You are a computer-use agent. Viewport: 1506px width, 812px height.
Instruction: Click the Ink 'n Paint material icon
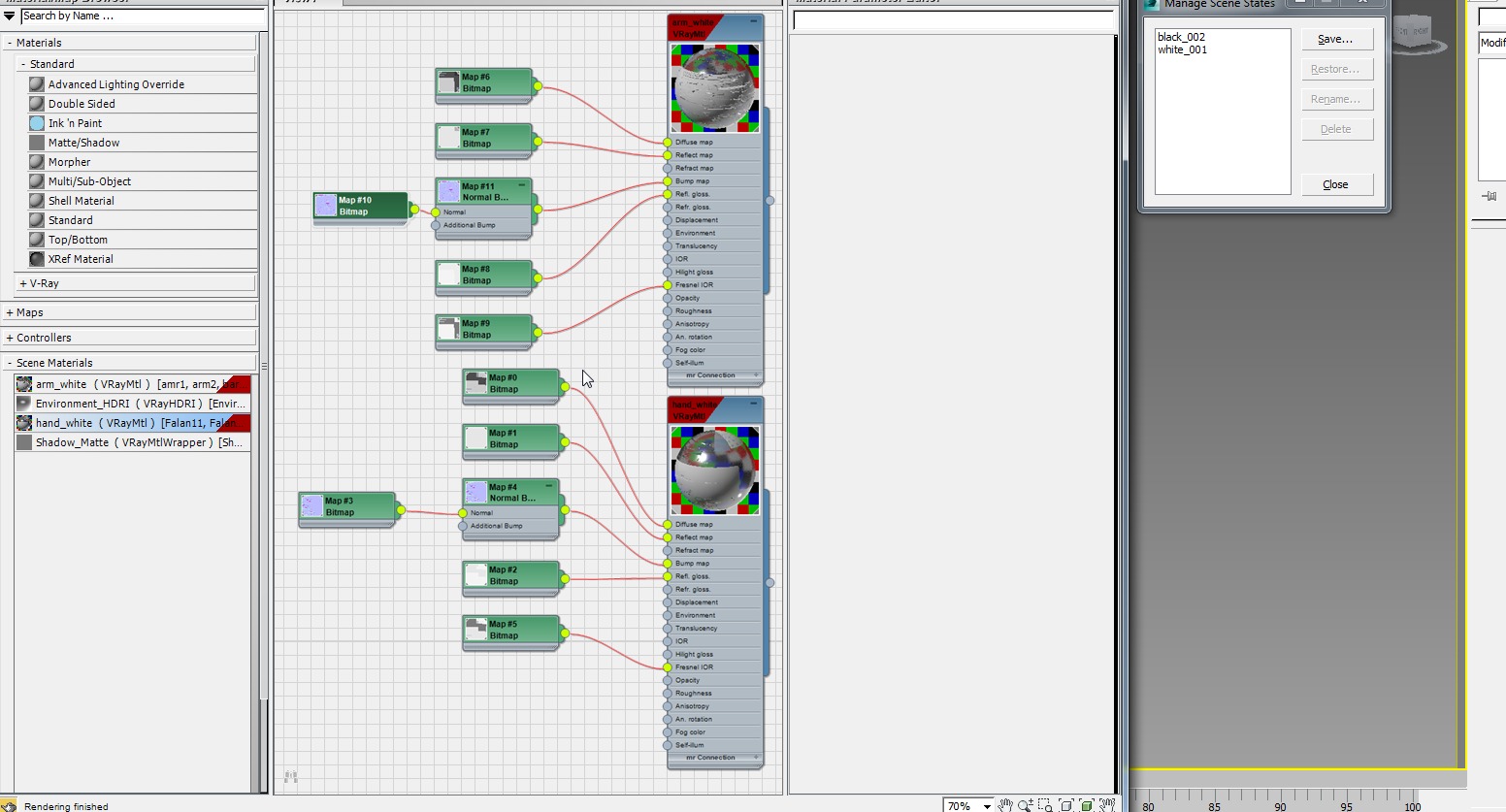[x=37, y=123]
